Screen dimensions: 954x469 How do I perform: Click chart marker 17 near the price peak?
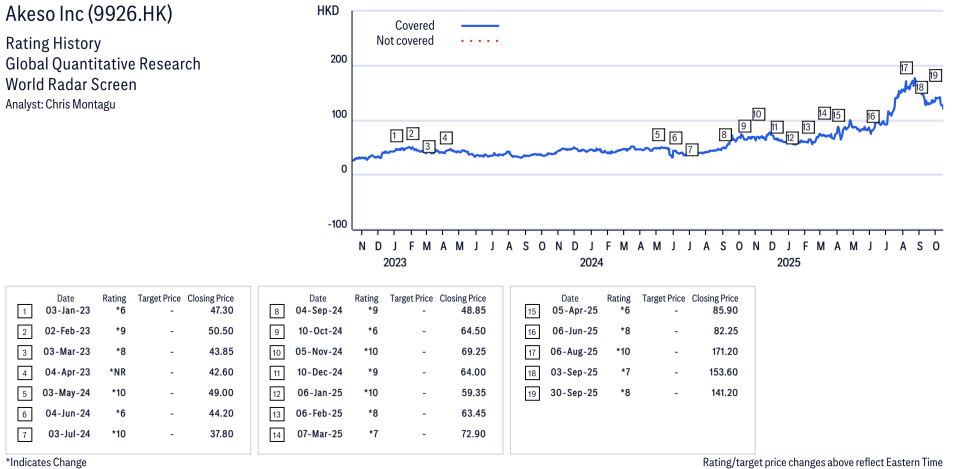[905, 68]
